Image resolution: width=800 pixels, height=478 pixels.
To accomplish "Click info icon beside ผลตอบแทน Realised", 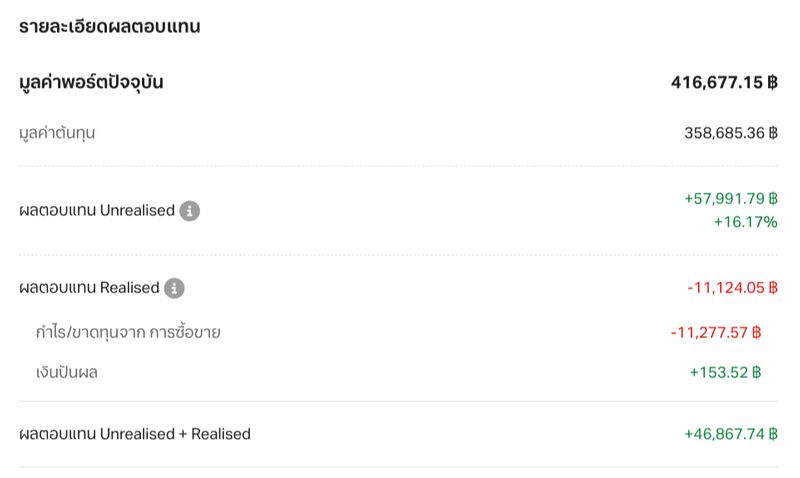I will coord(174,288).
